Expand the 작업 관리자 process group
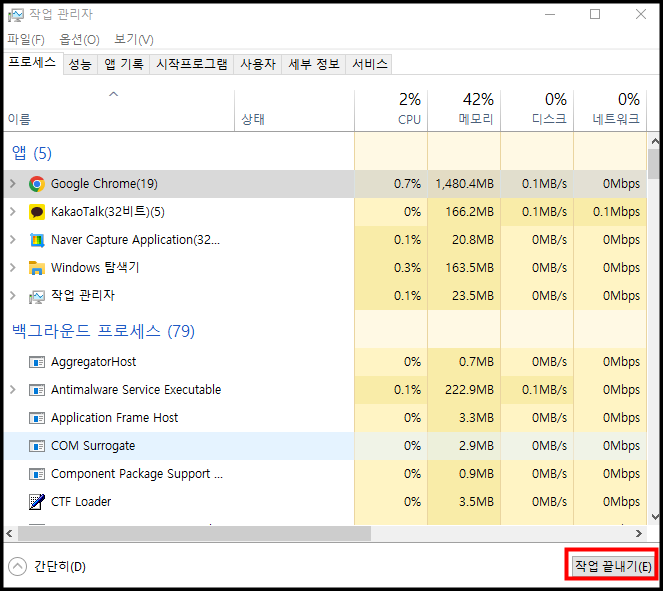The width and height of the screenshot is (663, 591). click(x=13, y=296)
